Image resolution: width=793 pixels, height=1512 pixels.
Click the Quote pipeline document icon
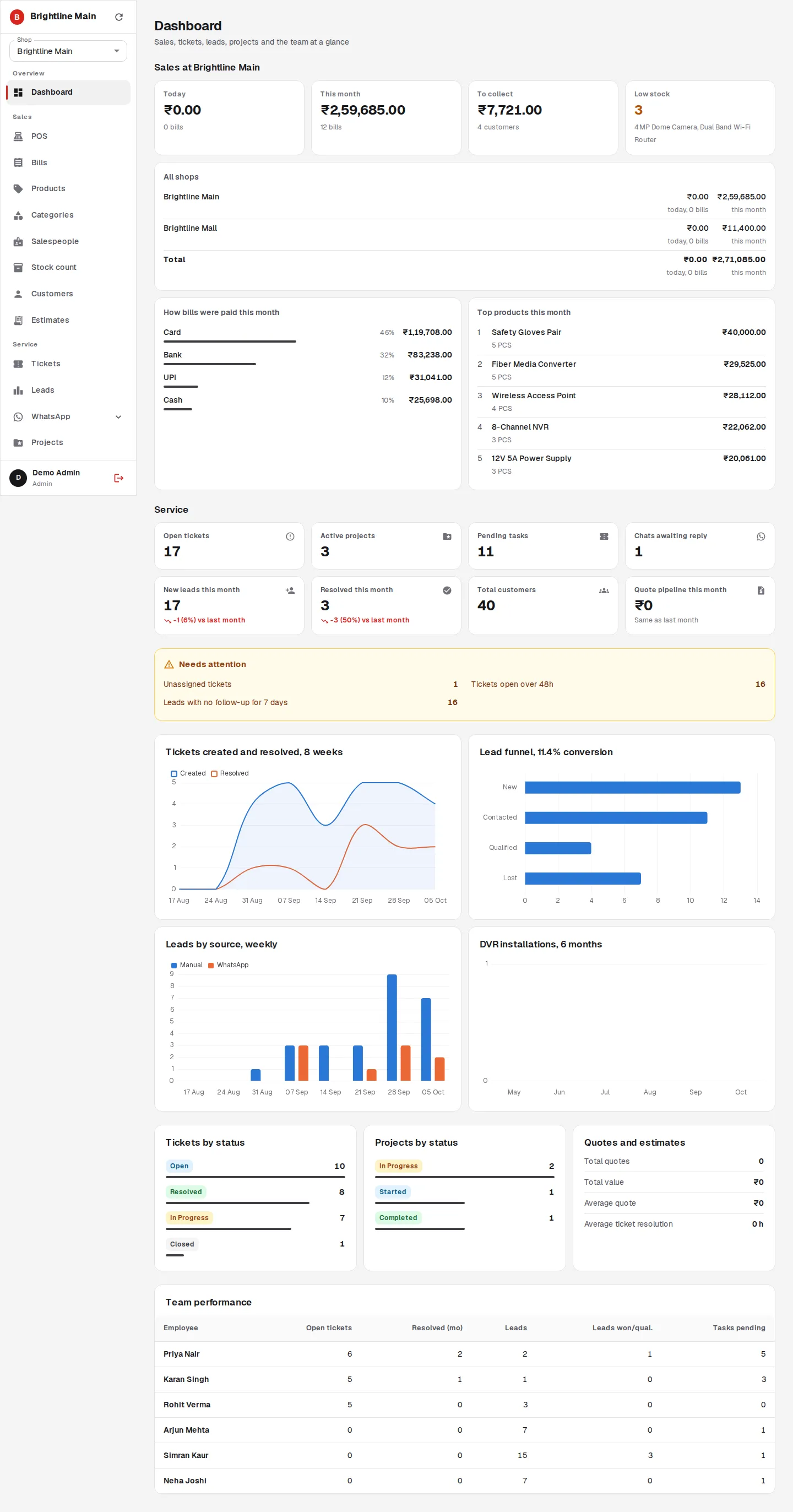761,590
